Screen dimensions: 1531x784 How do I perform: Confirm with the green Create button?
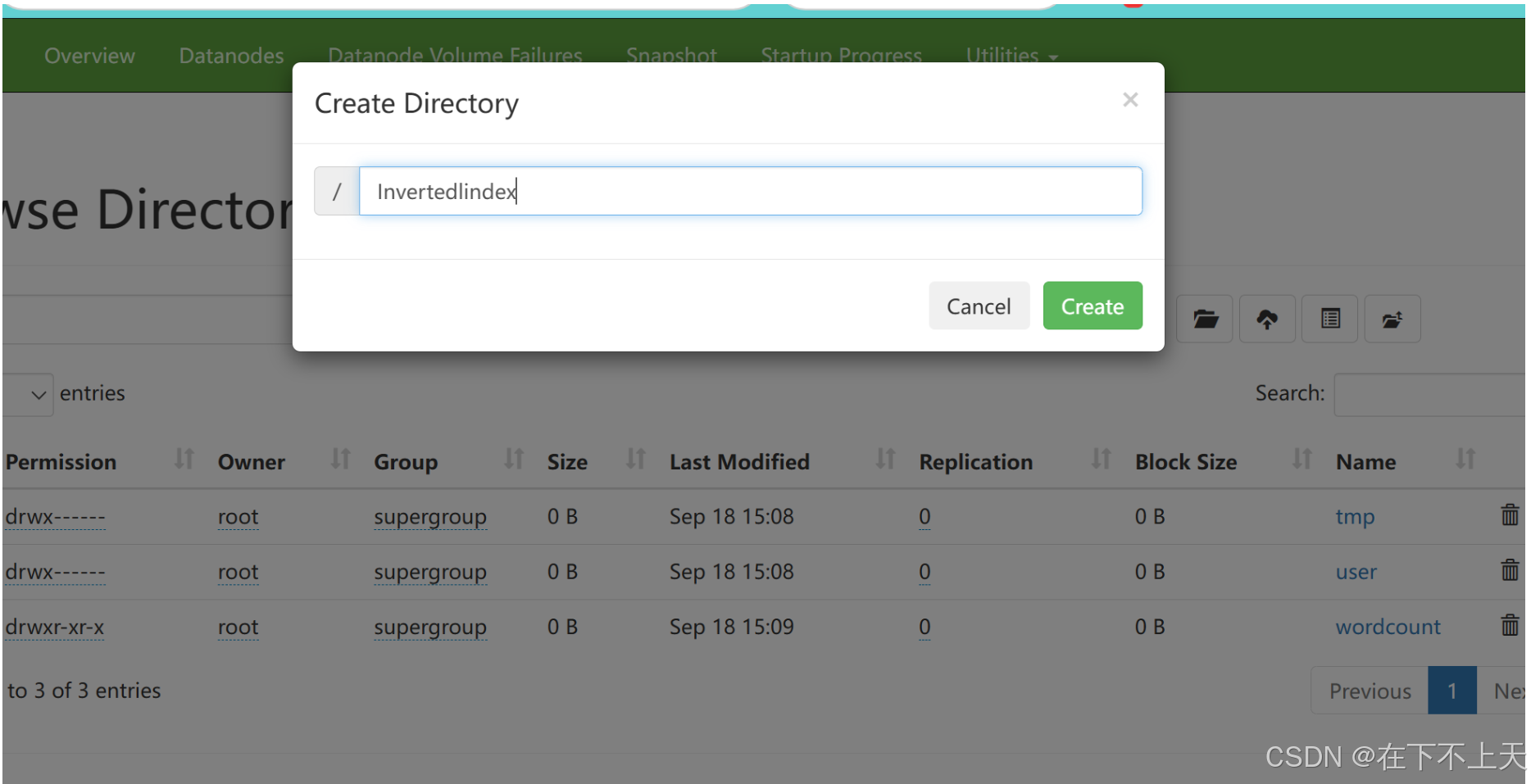pyautogui.click(x=1092, y=306)
